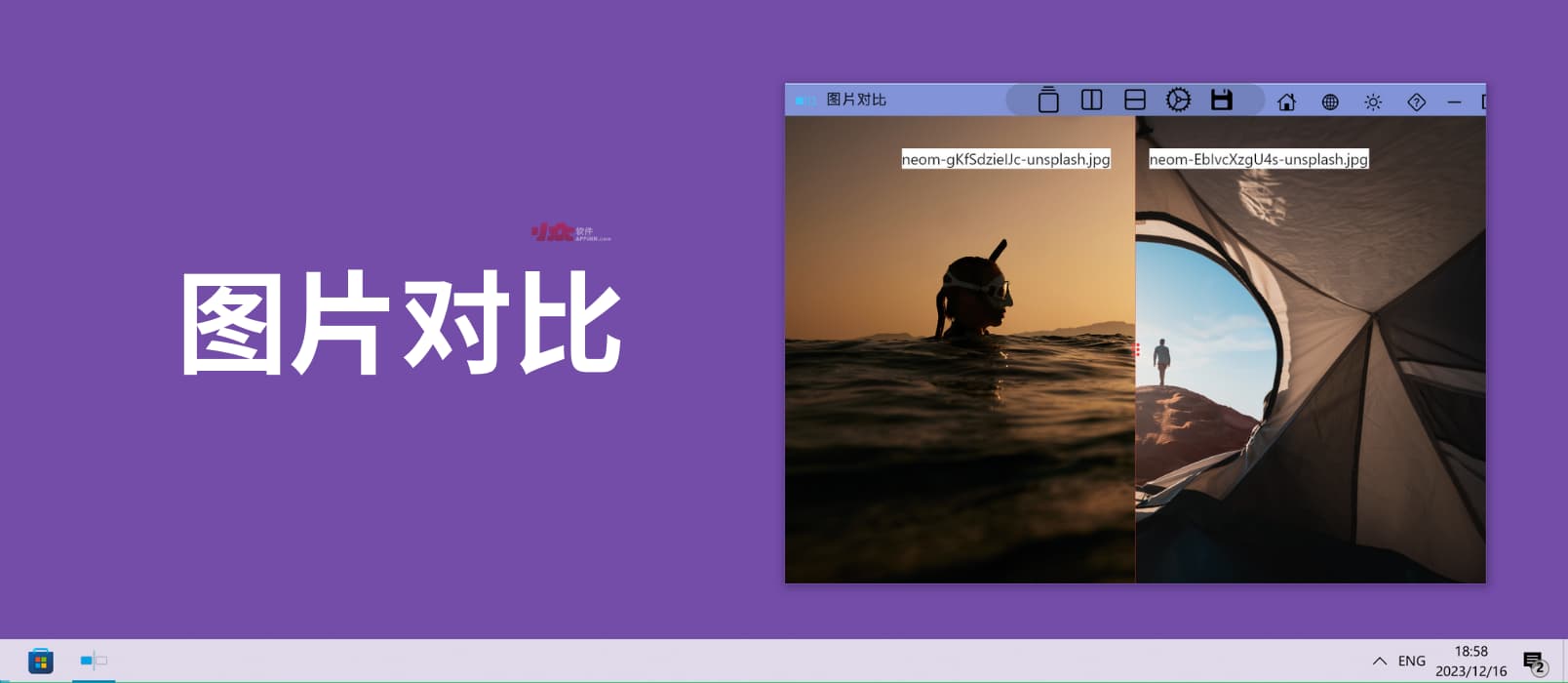Open the gear-shaped settings icon
Image resolution: width=1568 pixels, height=683 pixels.
(x=1178, y=100)
